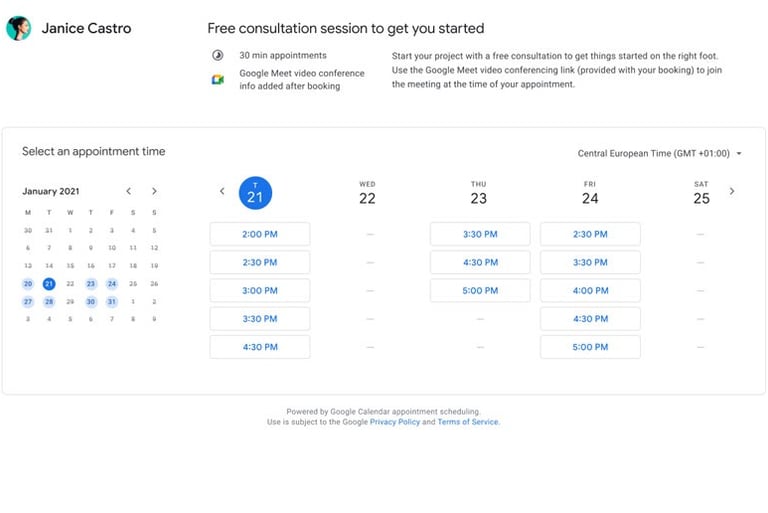Select January 24 in the mini calendar

coord(112,284)
